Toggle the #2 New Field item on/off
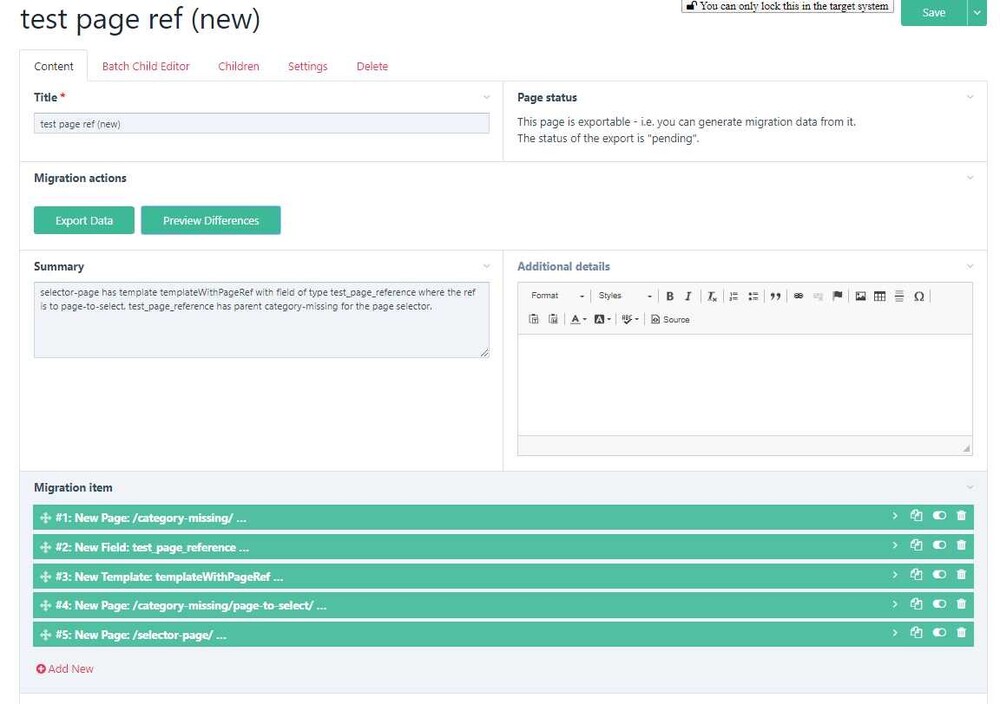Screen dimensions: 1000x704 (x=939, y=546)
